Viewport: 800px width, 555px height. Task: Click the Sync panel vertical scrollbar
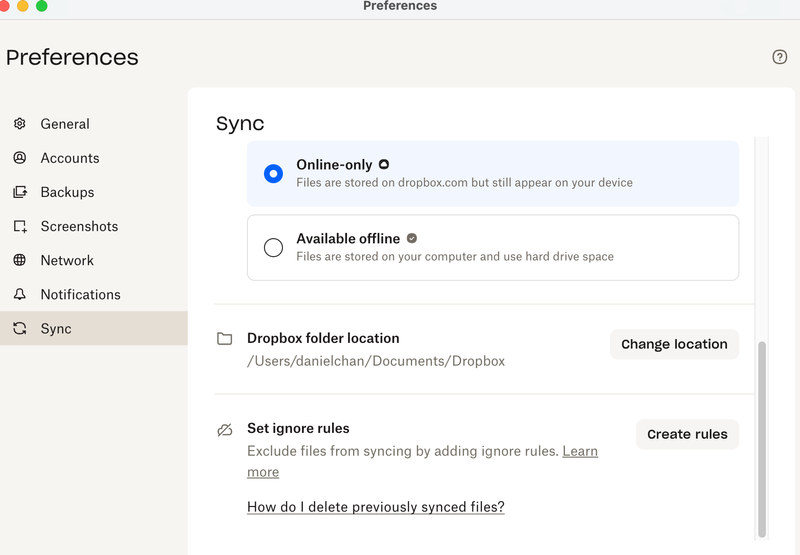(x=762, y=440)
